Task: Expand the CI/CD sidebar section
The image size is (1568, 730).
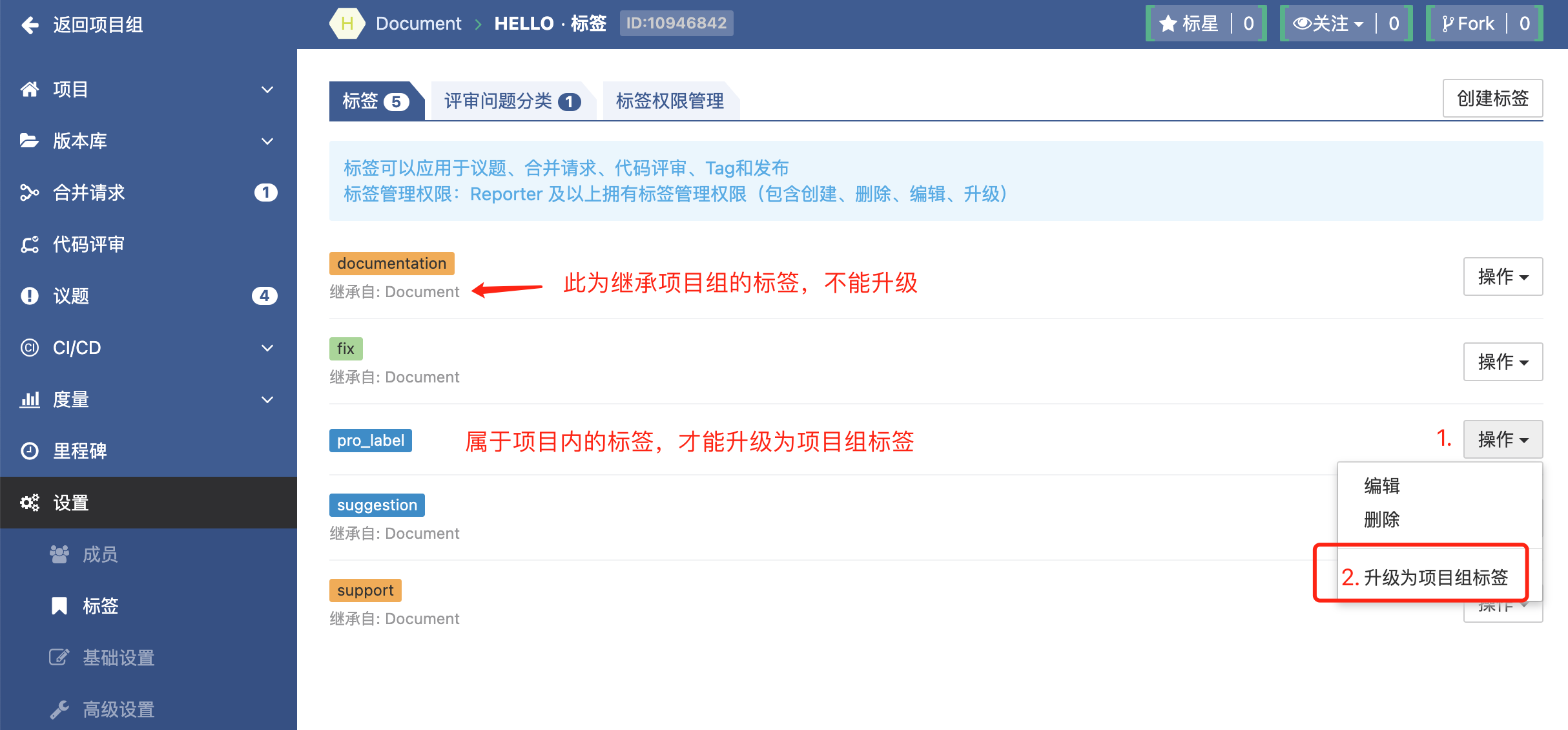Action: (x=267, y=348)
